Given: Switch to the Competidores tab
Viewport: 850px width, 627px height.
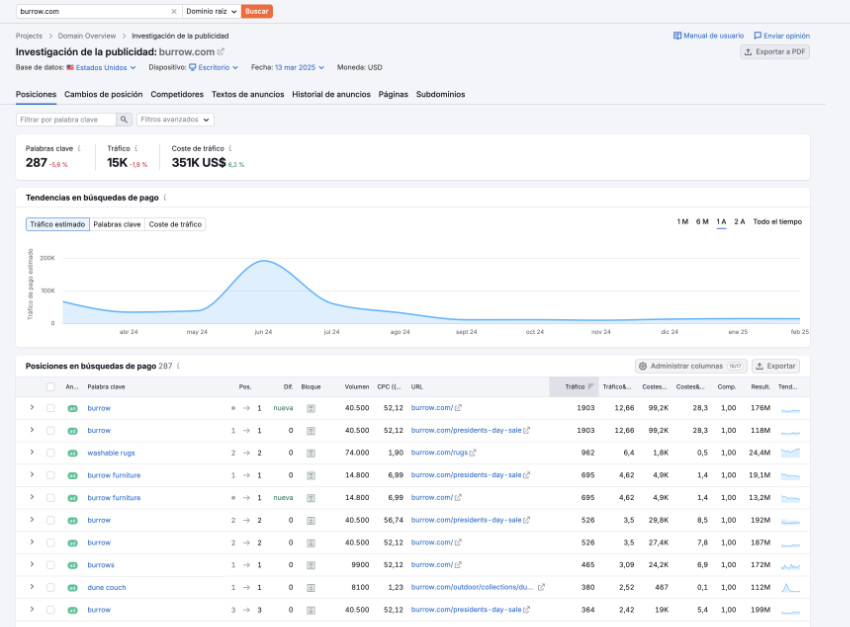Looking at the screenshot, I should pos(177,94).
